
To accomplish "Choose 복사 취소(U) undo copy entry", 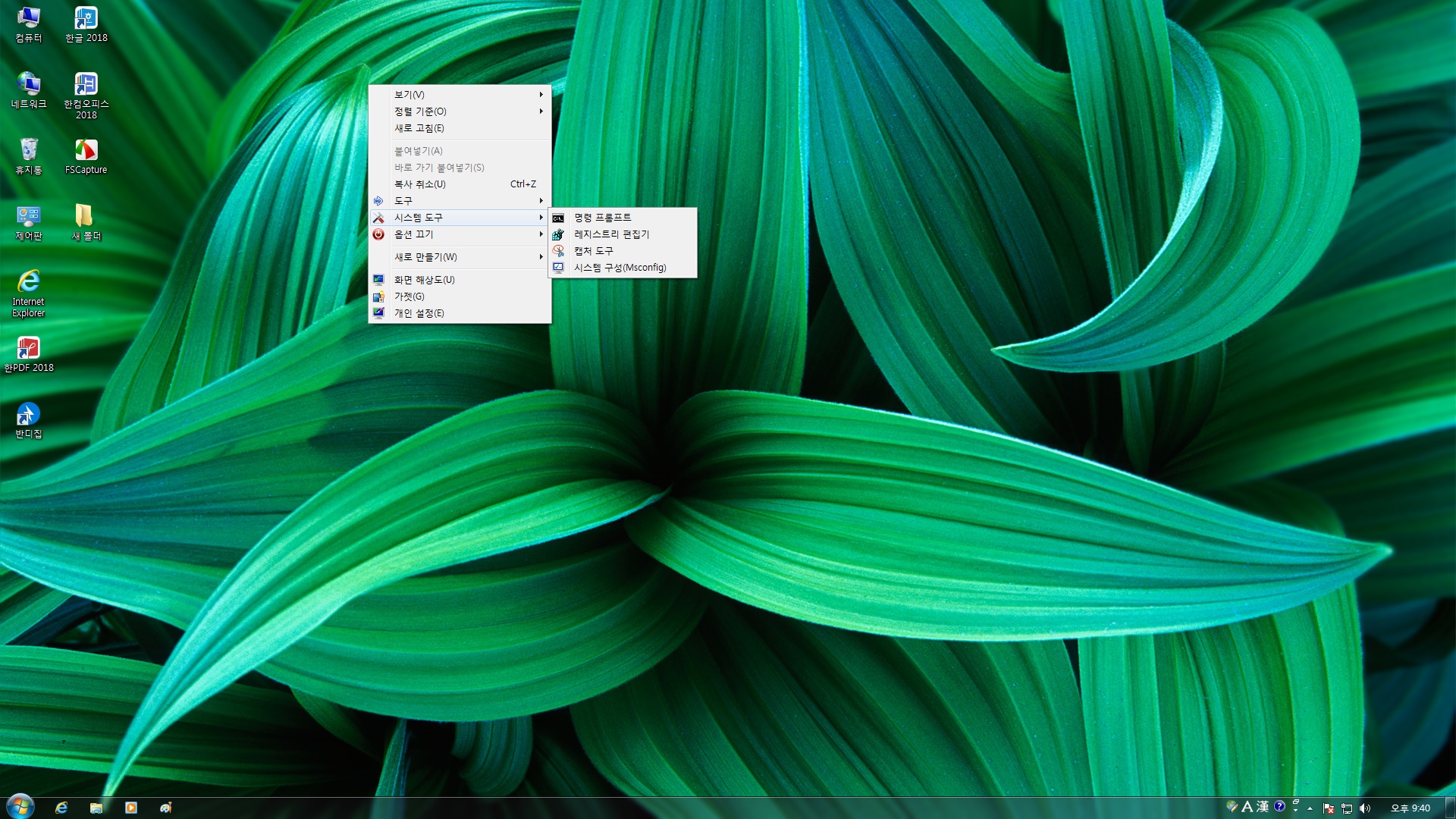I will [460, 184].
